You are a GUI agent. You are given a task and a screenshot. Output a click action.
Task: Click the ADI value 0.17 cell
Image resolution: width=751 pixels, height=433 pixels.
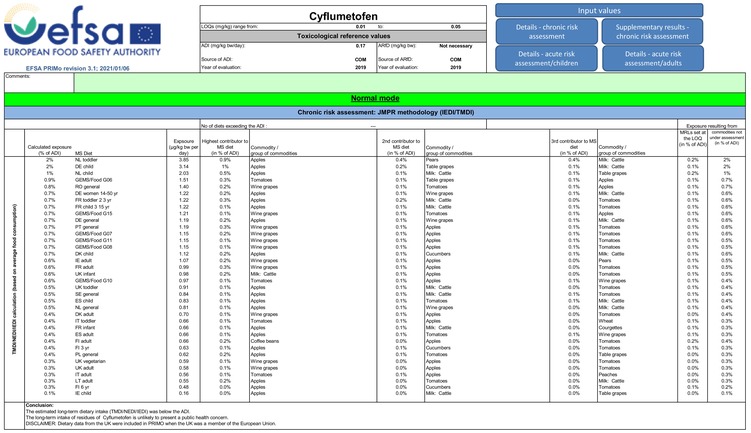361,46
